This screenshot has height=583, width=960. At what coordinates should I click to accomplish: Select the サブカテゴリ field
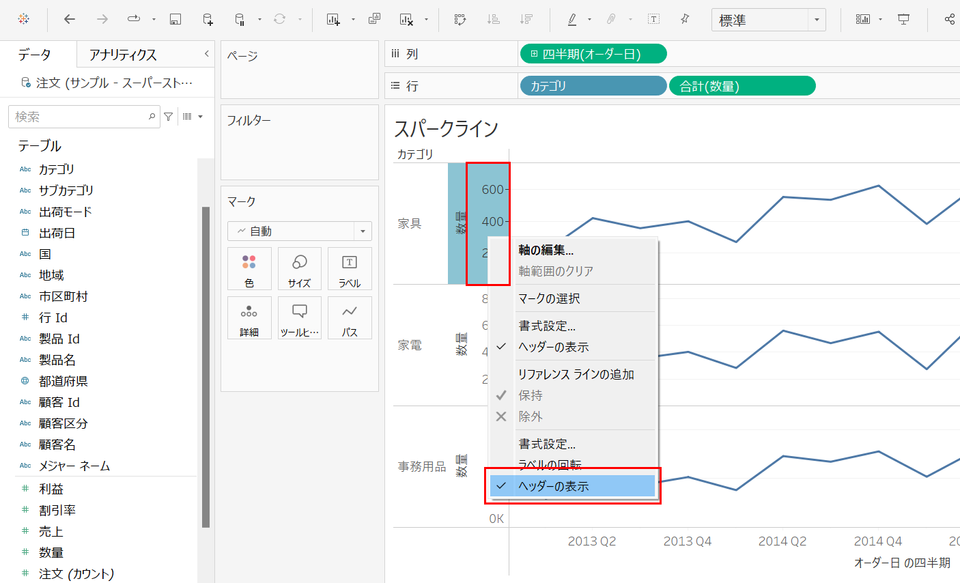click(66, 190)
